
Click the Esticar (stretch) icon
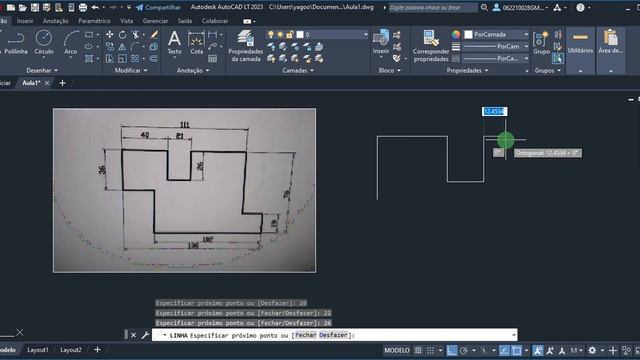click(110, 58)
